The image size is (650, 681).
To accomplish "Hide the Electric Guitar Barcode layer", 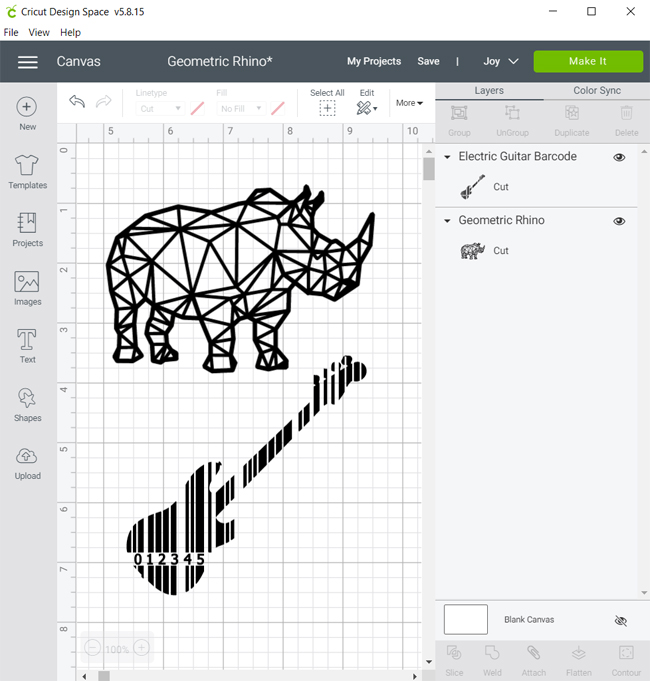I will [619, 157].
